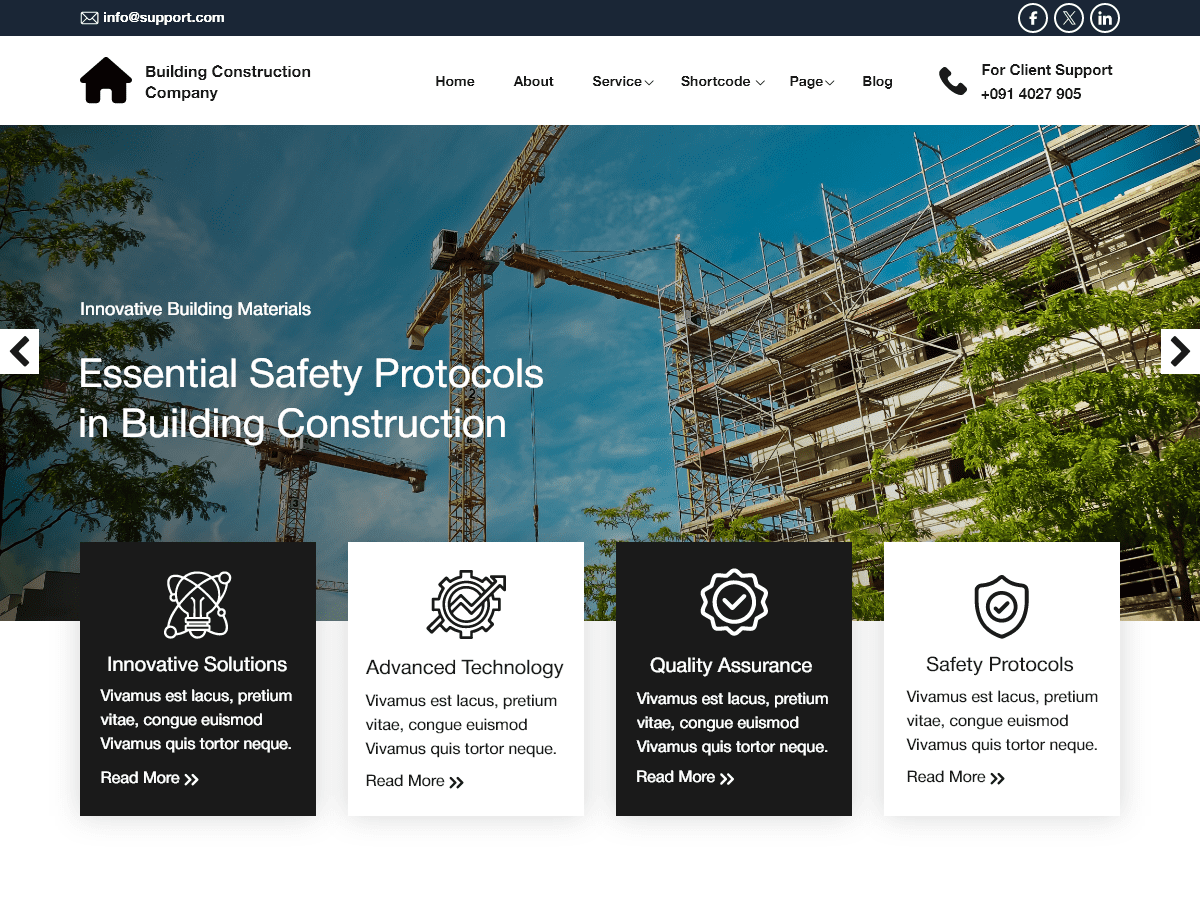Advance the slider with the right arrow
This screenshot has height=900, width=1200.
pyautogui.click(x=1181, y=351)
